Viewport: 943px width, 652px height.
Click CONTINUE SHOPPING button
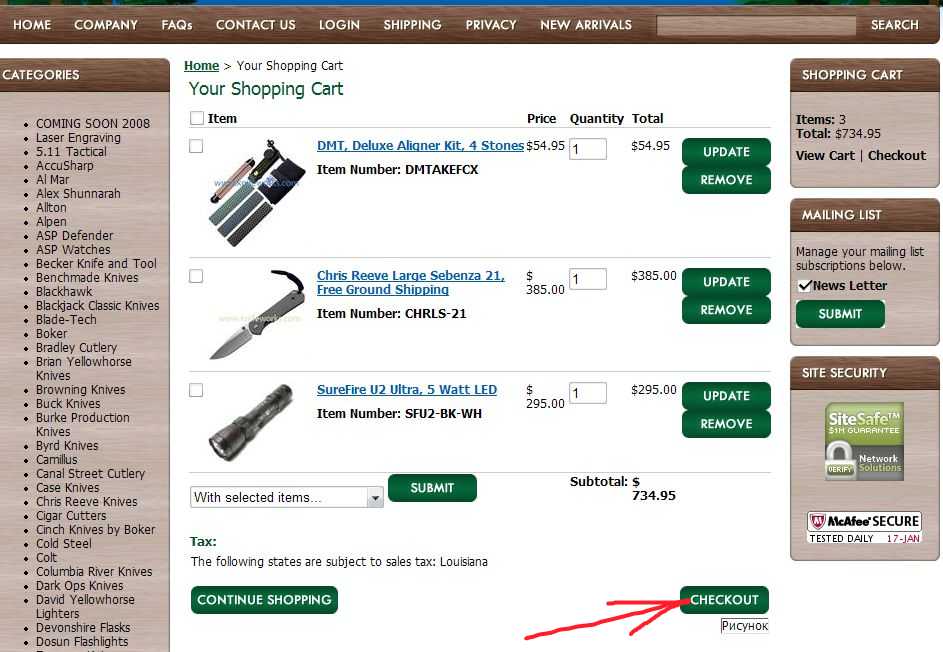[264, 600]
